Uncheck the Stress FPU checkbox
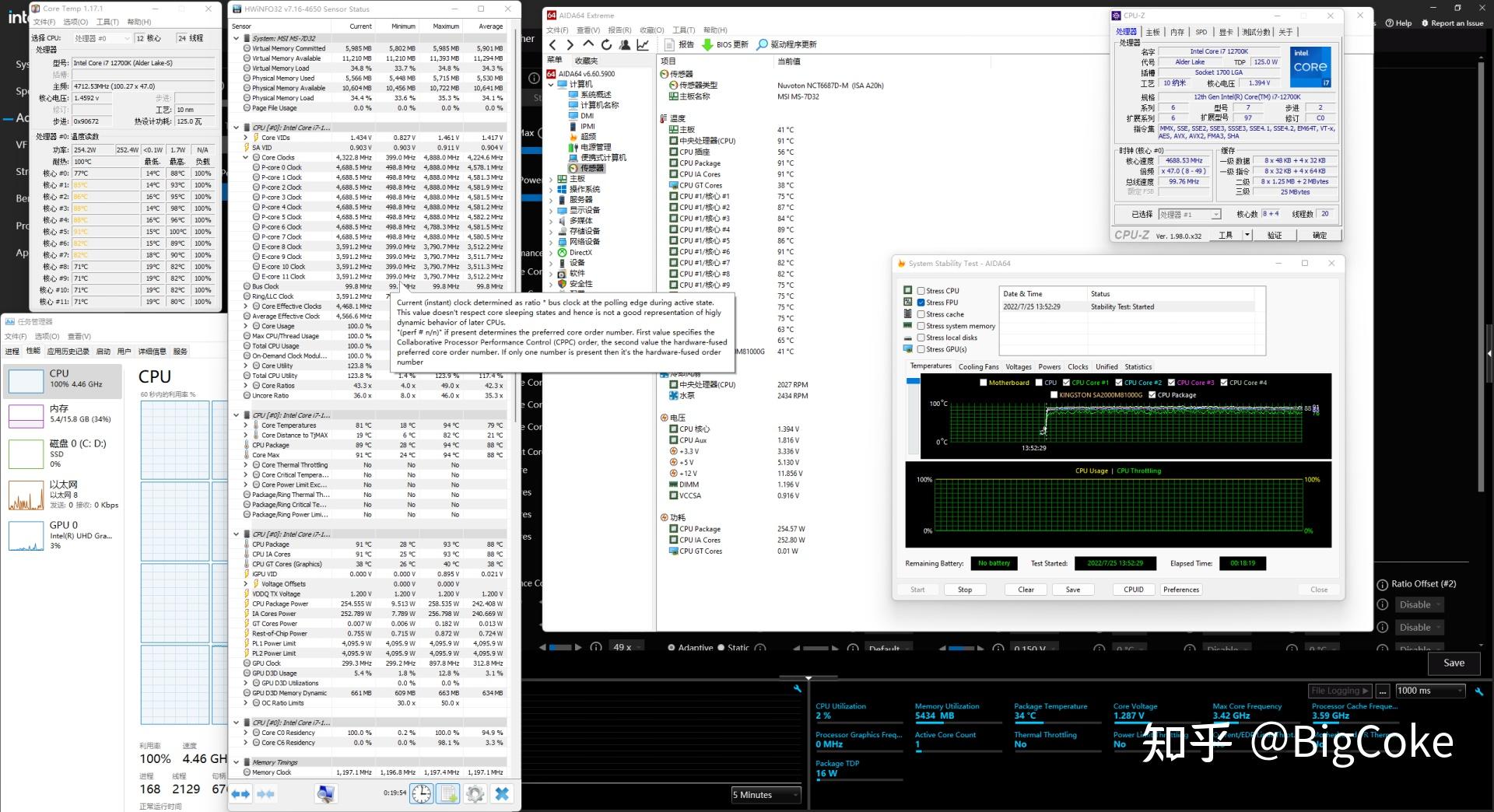Screen dimensions: 1494x812 point(921,303)
